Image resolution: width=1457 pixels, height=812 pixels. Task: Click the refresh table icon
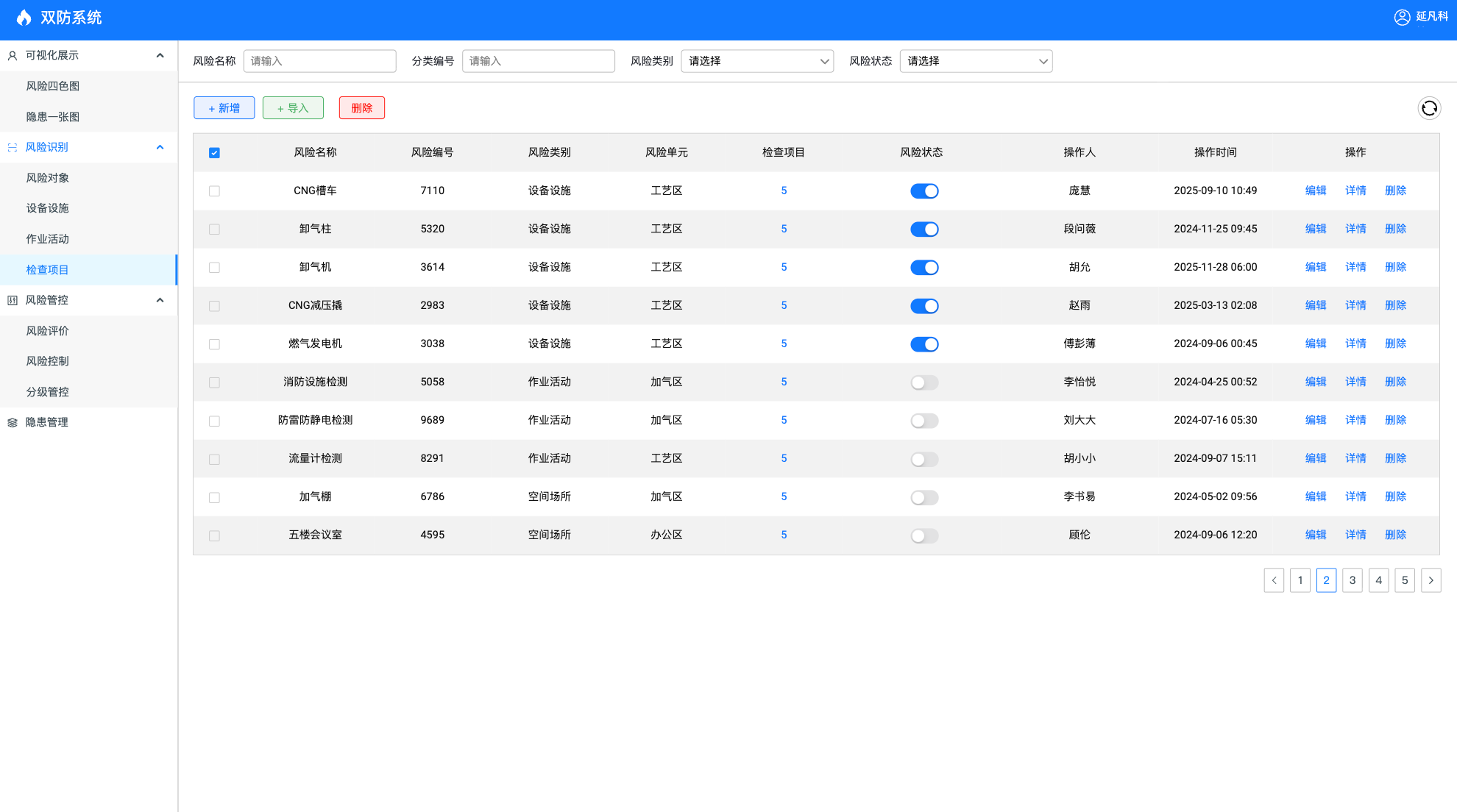pos(1429,108)
